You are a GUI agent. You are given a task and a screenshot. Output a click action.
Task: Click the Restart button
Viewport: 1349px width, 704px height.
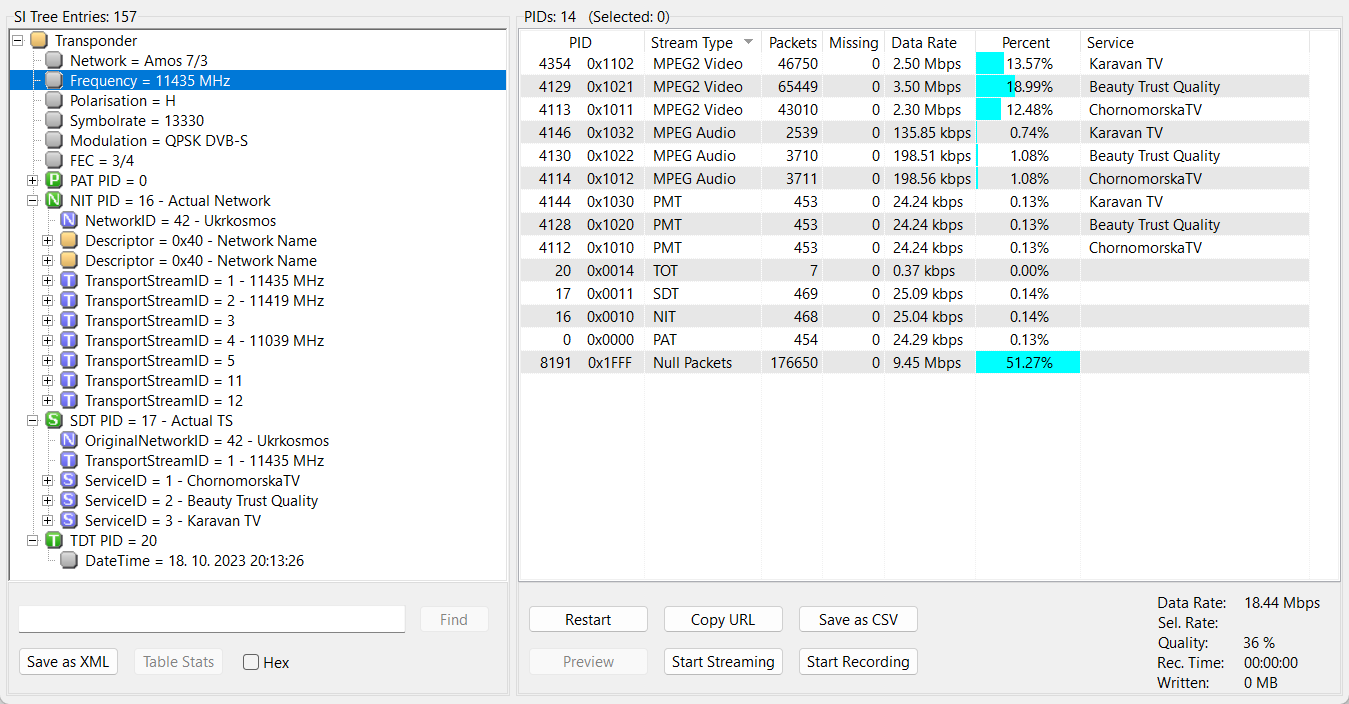click(x=588, y=620)
